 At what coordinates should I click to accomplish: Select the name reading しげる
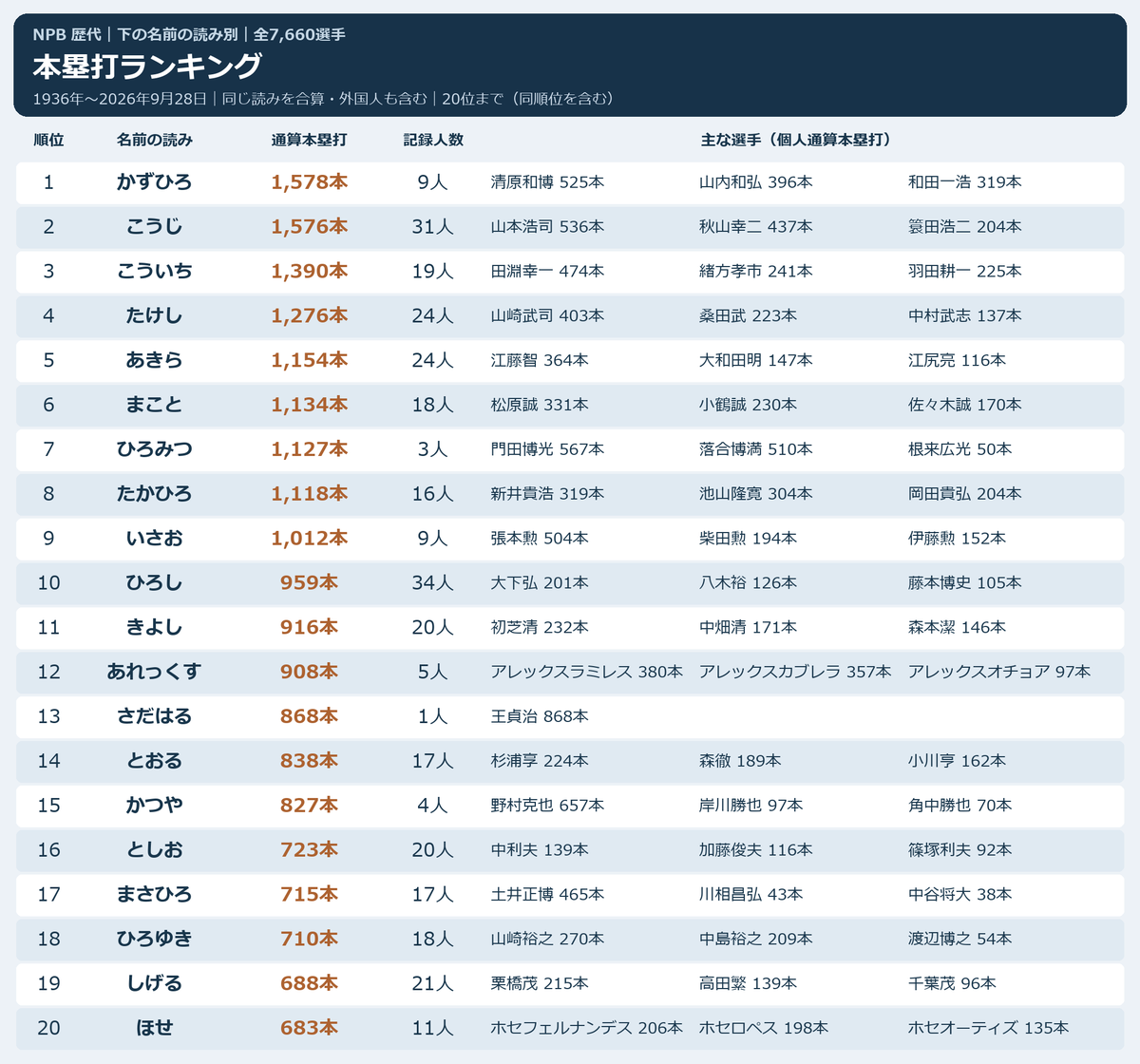pyautogui.click(x=155, y=984)
